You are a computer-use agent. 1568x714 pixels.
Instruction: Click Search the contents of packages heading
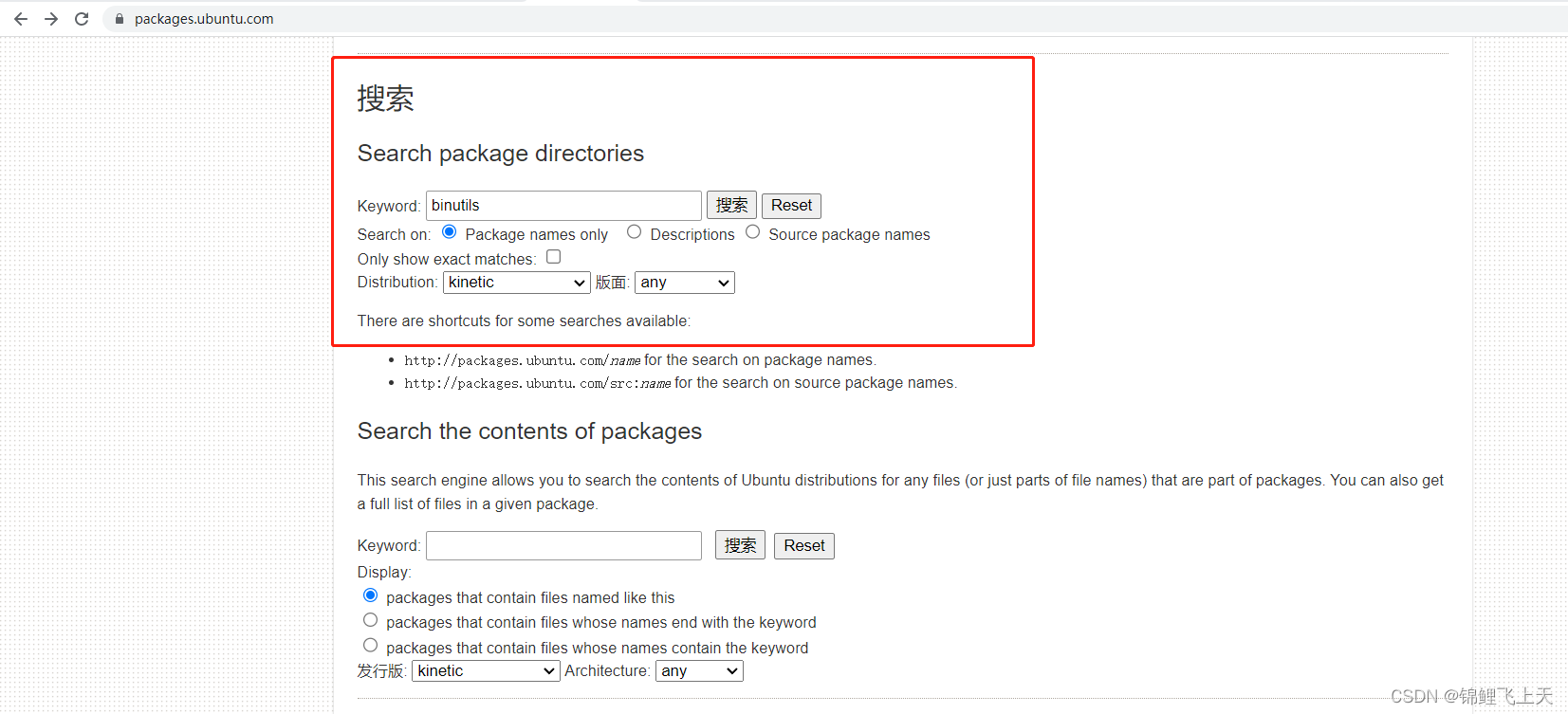point(529,431)
